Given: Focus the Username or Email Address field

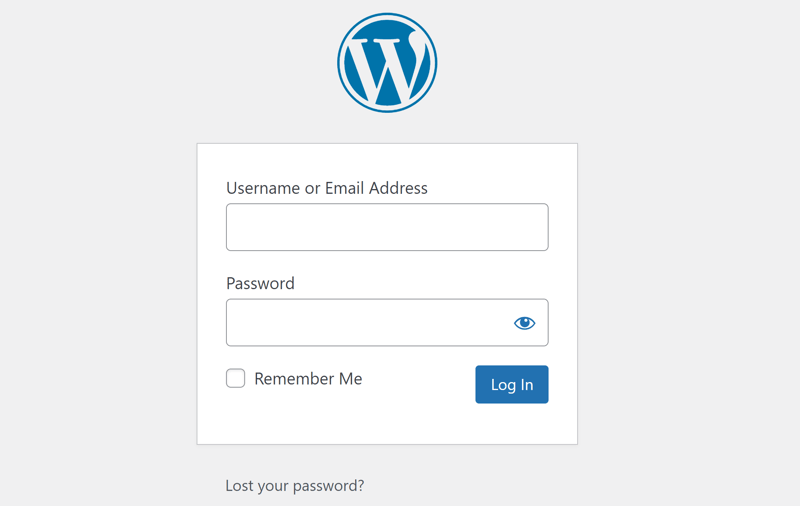Looking at the screenshot, I should pos(387,227).
